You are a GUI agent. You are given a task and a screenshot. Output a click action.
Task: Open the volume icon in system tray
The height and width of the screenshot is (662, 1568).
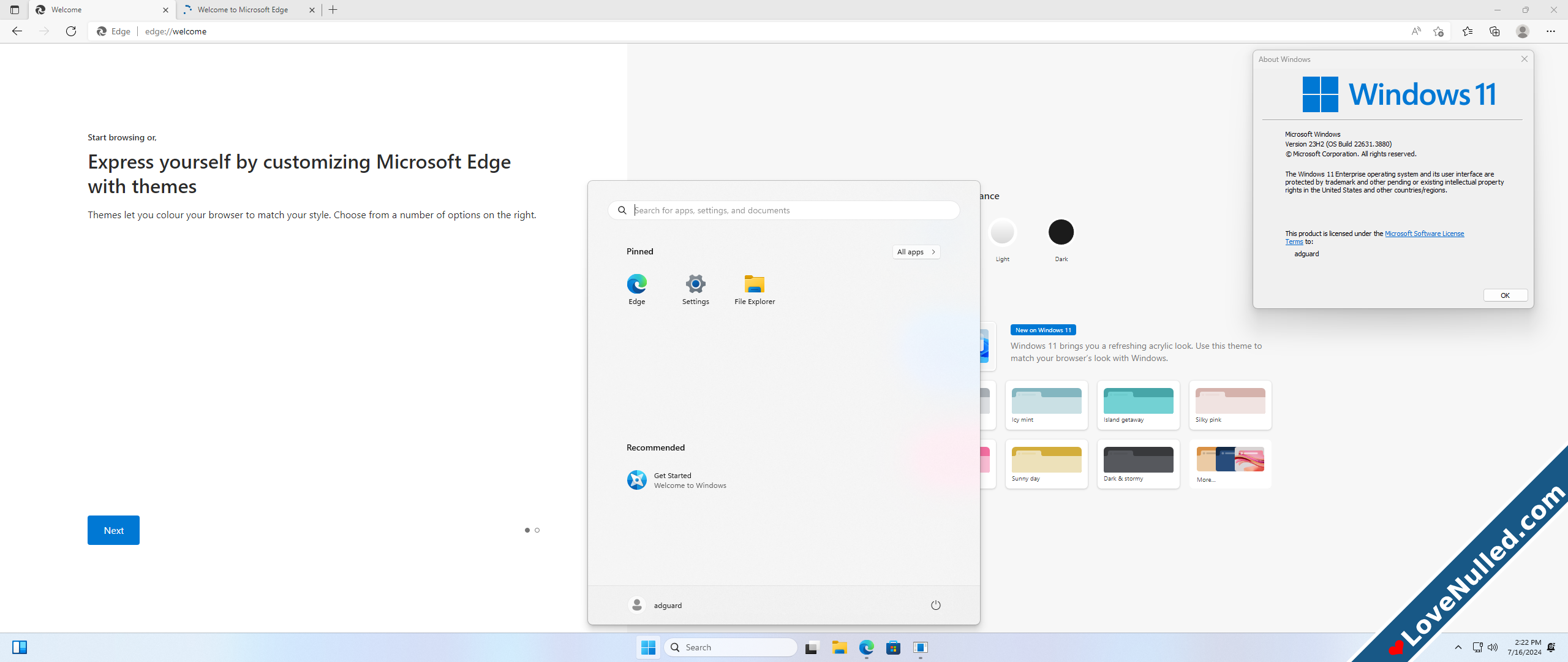[1493, 647]
